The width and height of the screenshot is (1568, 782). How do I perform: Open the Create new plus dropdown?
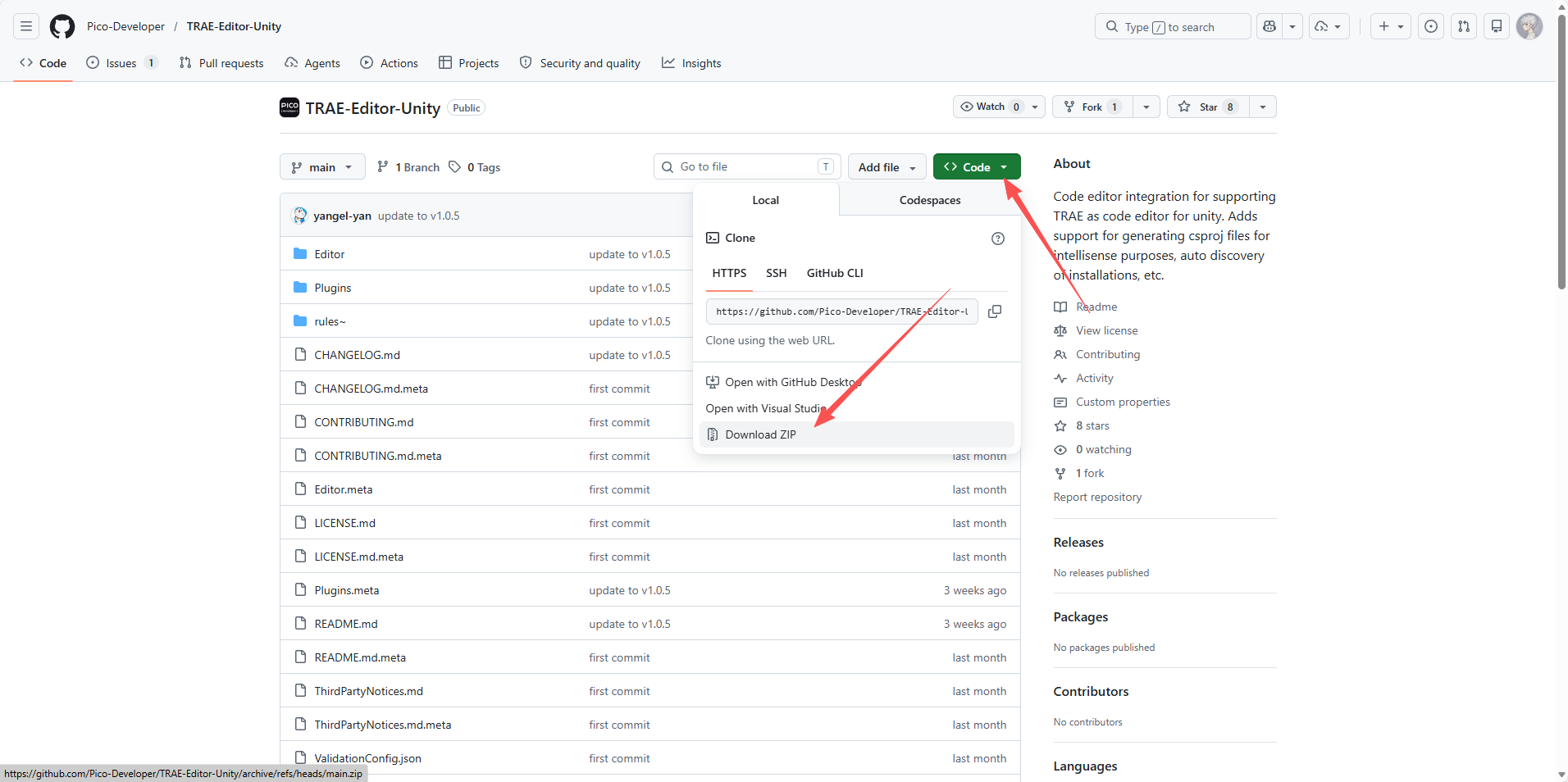coord(1391,26)
